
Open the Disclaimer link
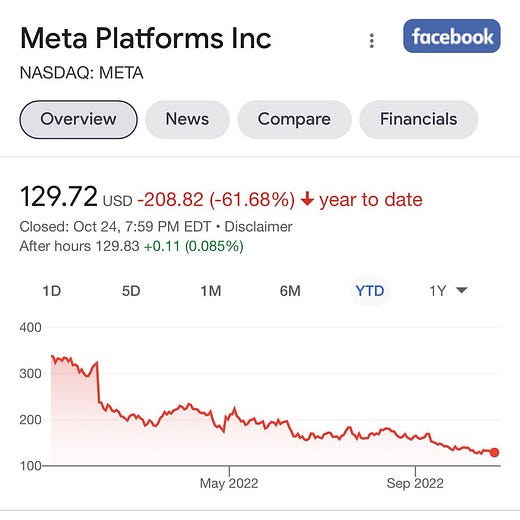click(258, 227)
